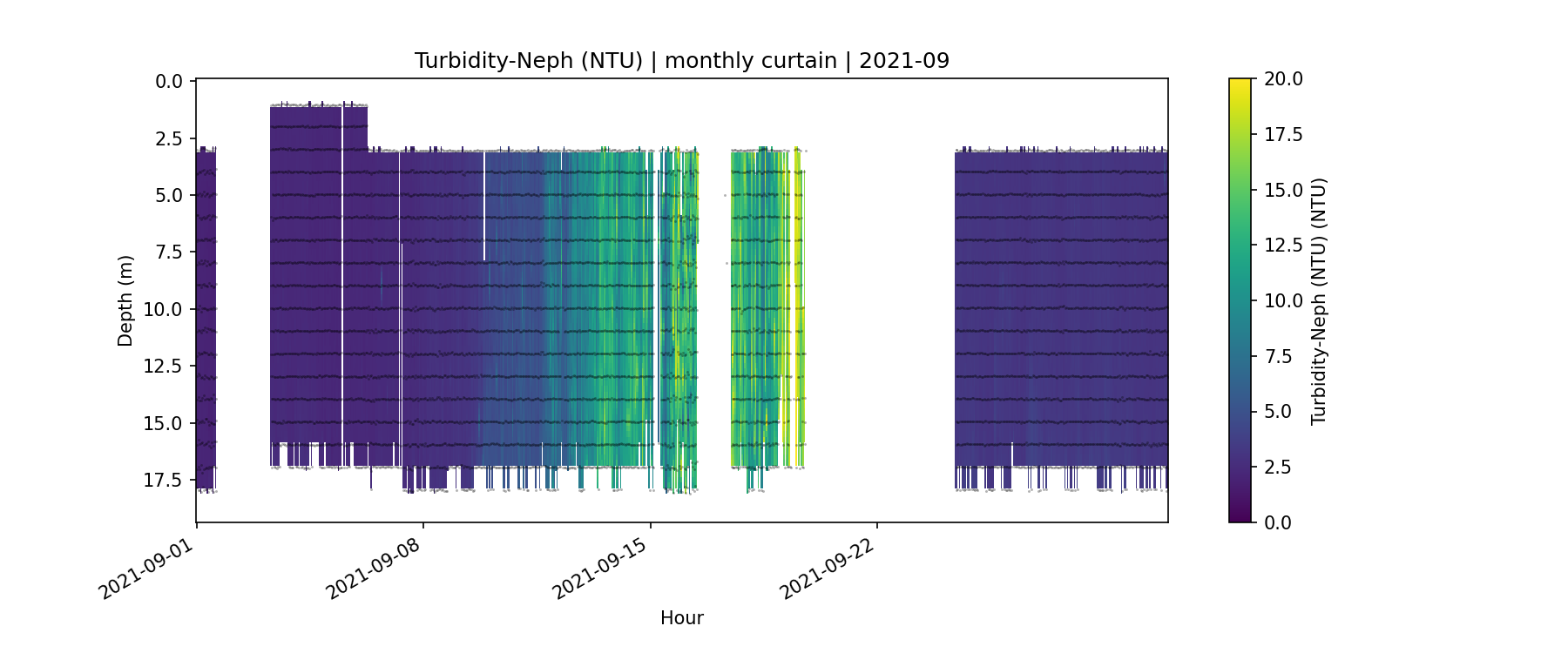
Task: Click the 20.0 colorbar tick label
Action: (1283, 79)
